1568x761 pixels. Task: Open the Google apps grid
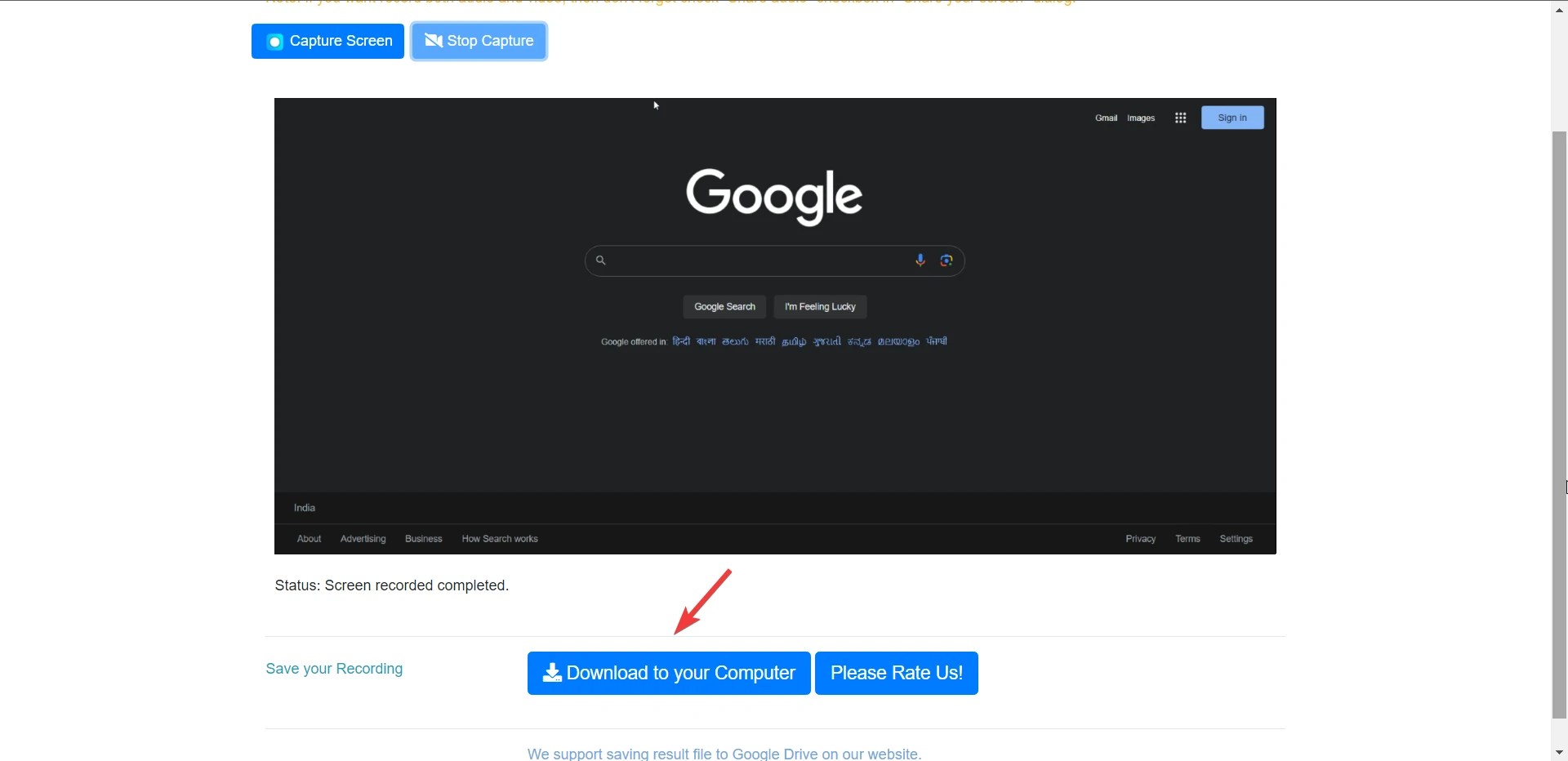click(x=1180, y=117)
